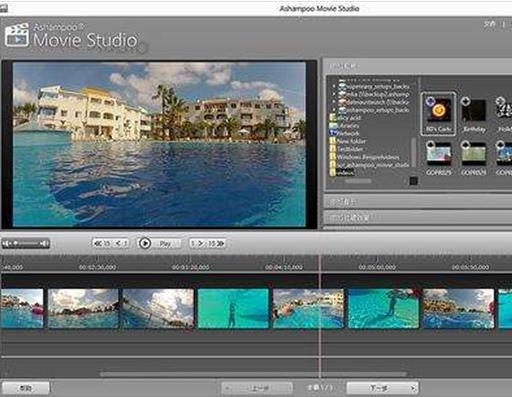Adjust the volume slider knob
The height and width of the screenshot is (397, 512).
[x=15, y=244]
